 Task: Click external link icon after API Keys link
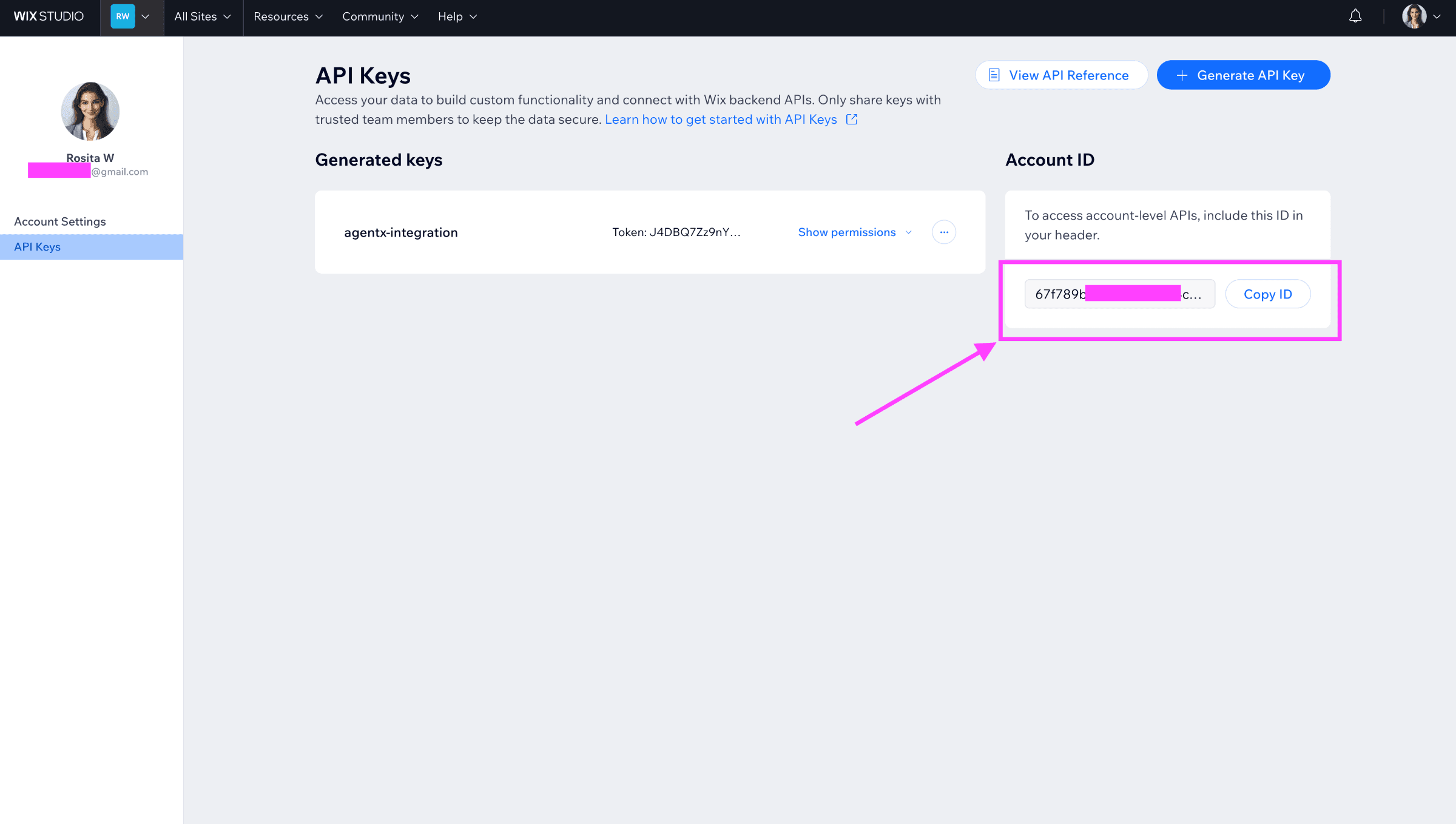click(x=852, y=120)
